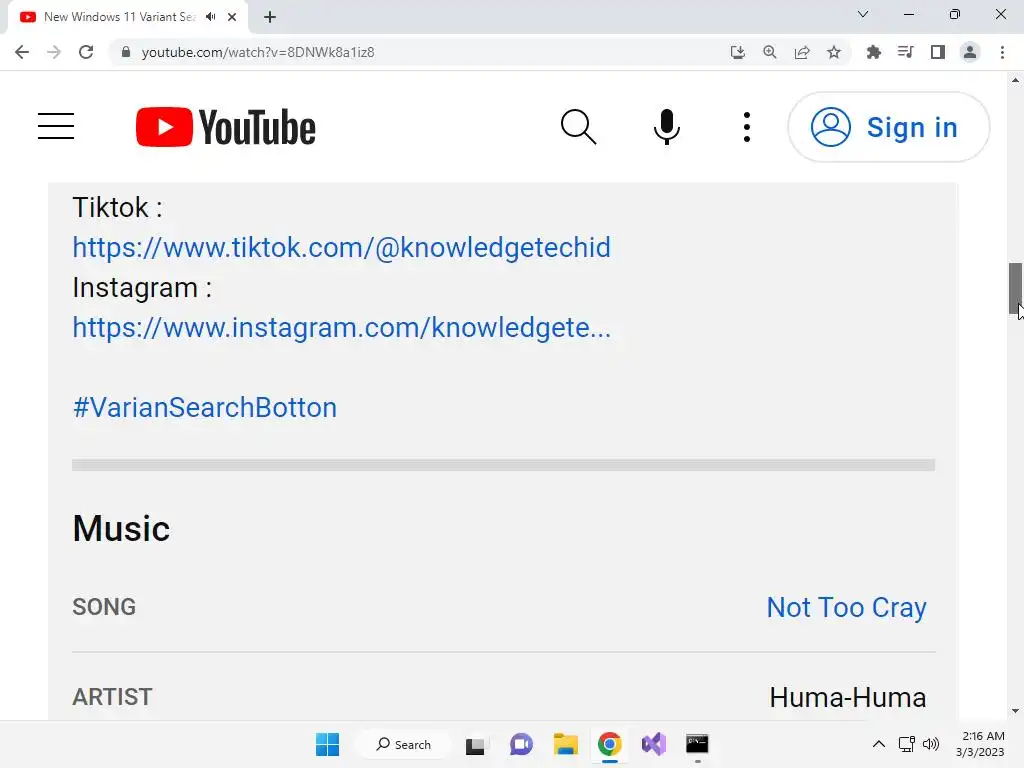The image size is (1024, 768).
Task: Go back with the browser back arrow
Action: pos(22,52)
